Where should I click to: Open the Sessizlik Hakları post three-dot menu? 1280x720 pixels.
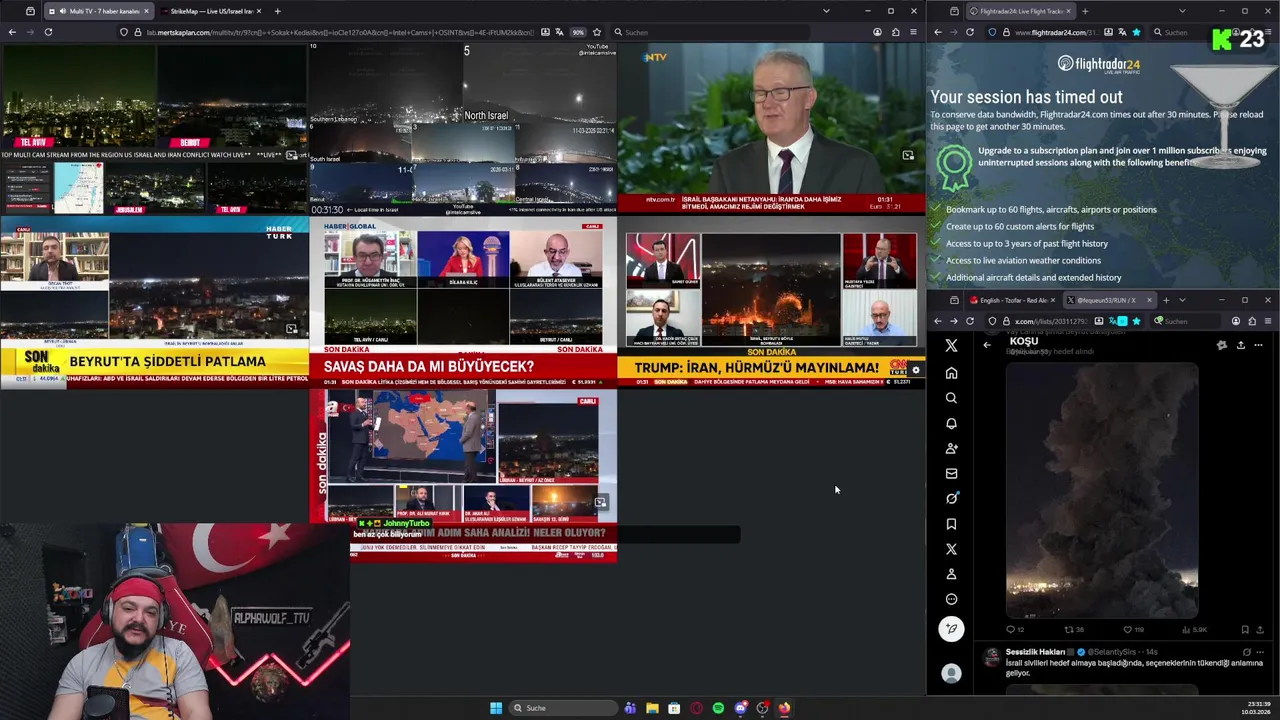pyautogui.click(x=1259, y=652)
